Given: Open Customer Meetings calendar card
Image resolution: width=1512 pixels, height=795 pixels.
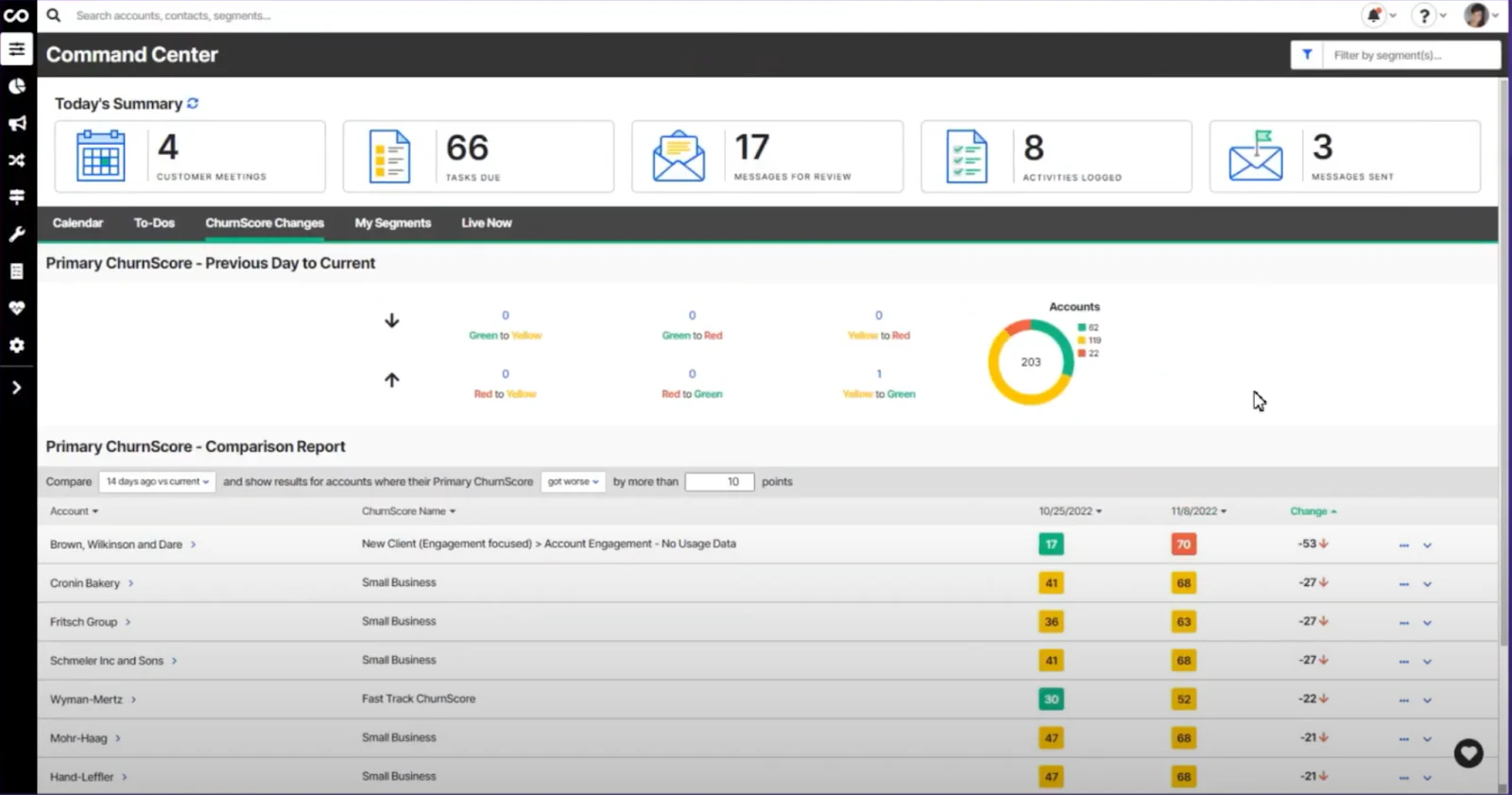Looking at the screenshot, I should [x=190, y=156].
